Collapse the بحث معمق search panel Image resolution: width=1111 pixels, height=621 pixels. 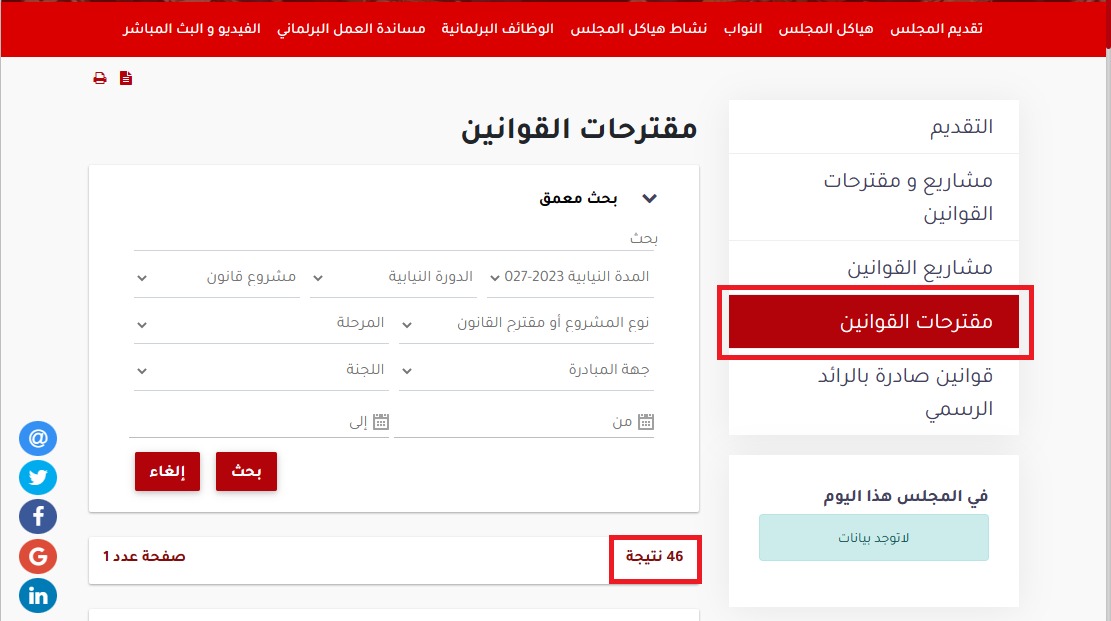[649, 198]
